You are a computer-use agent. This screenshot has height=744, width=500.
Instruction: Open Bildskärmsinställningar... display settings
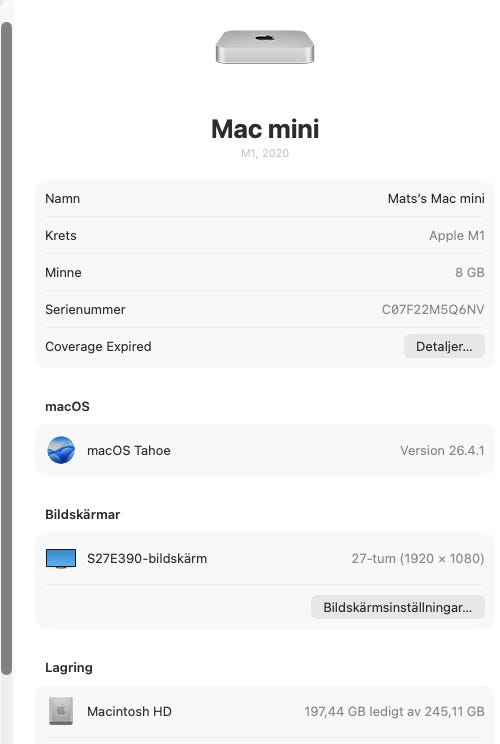coord(398,607)
